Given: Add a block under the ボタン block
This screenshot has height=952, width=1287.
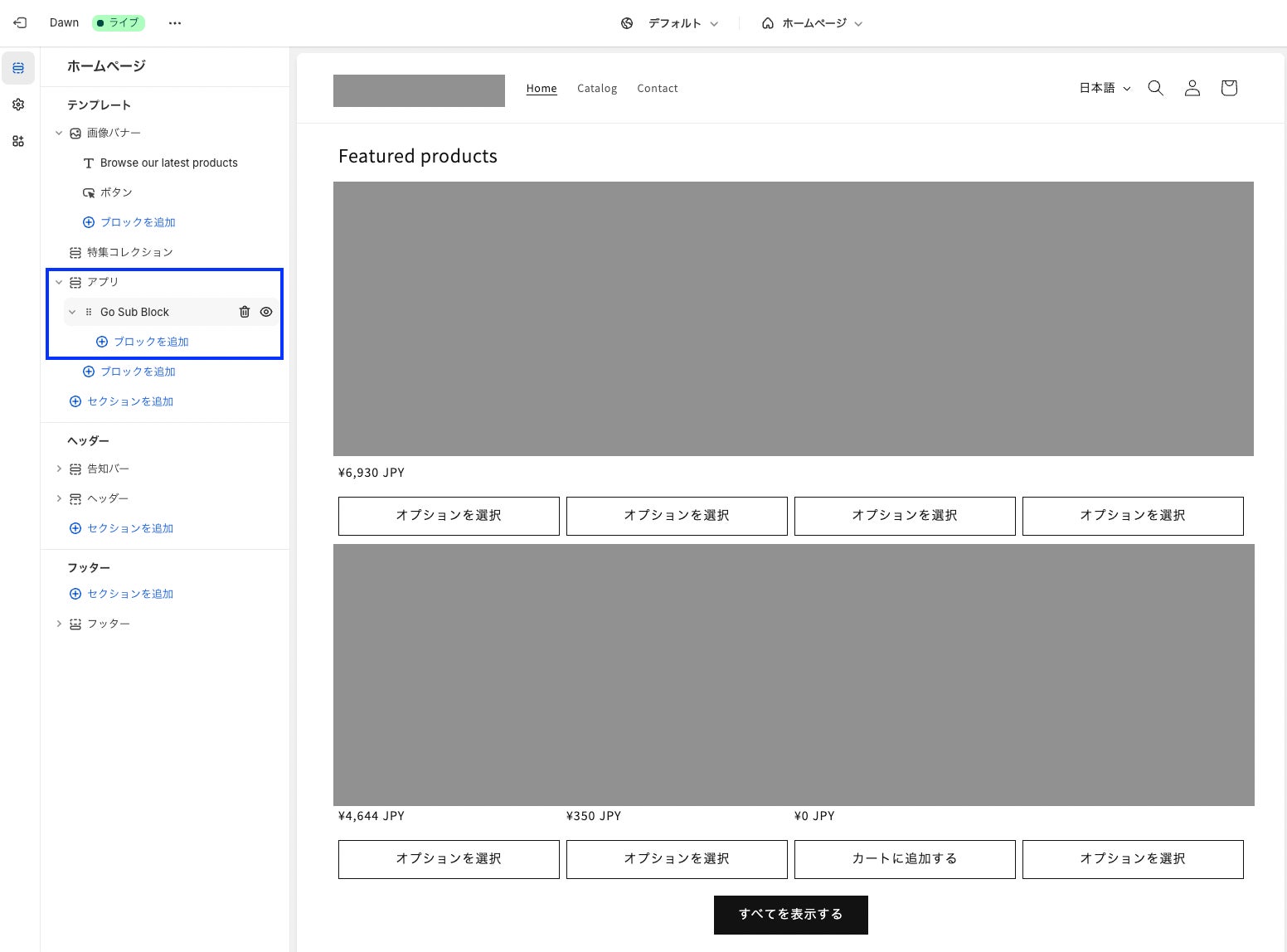Looking at the screenshot, I should (x=129, y=222).
